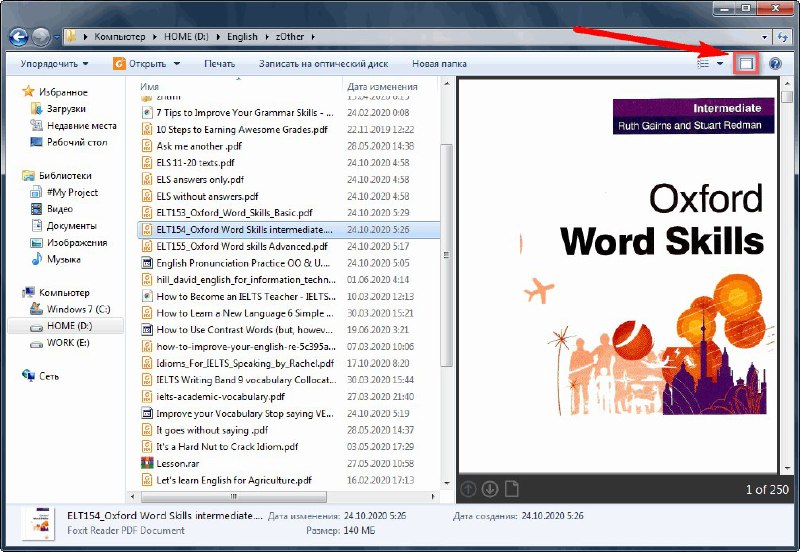
Task: Open the Документы library
Action: 63,225
